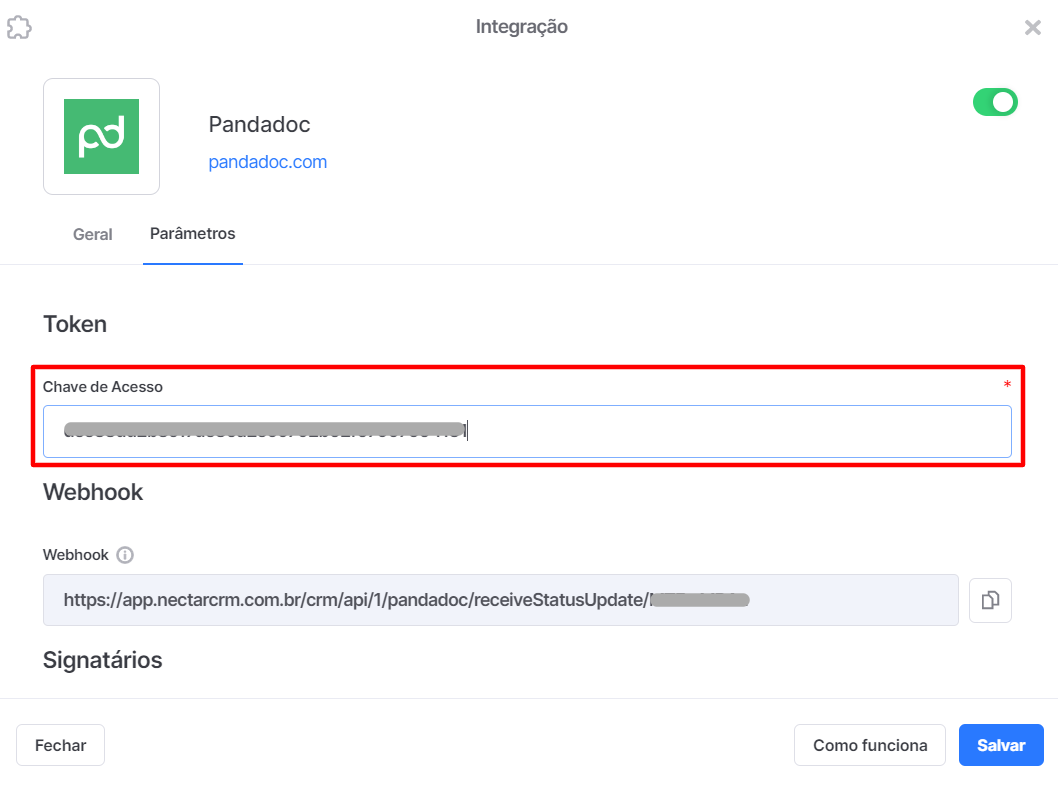Close the Integração dialog with the X
This screenshot has height=786, width=1058.
pyautogui.click(x=1032, y=28)
